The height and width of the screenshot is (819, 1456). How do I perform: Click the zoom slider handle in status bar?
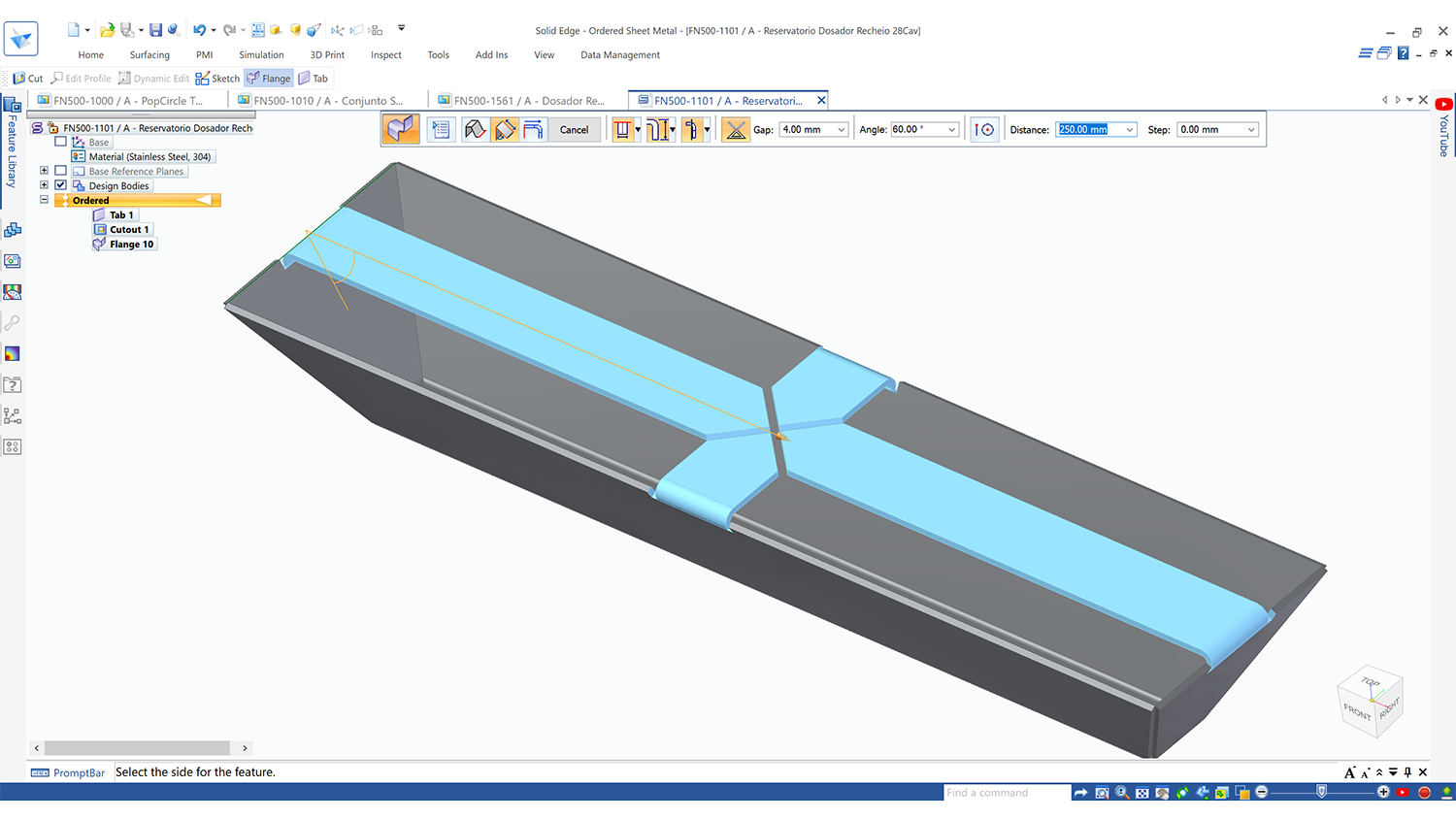1321,792
